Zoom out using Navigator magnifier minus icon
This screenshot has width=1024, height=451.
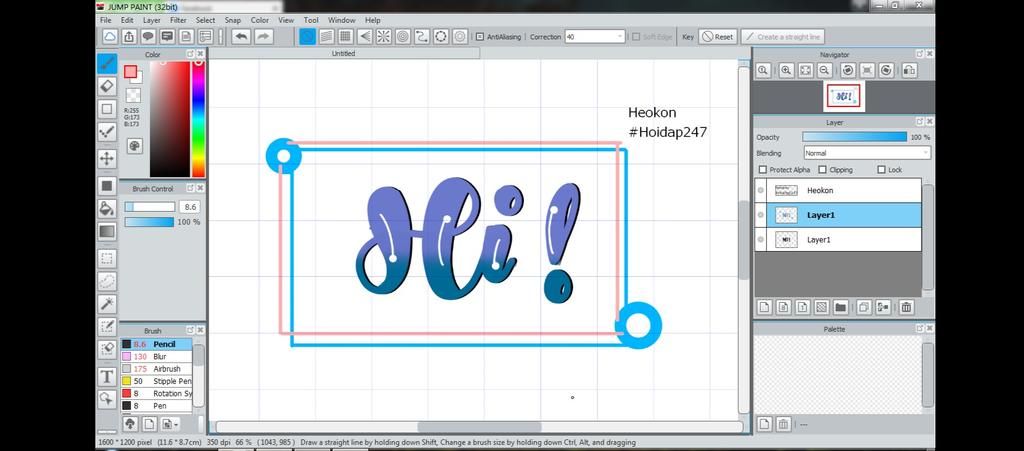point(824,70)
